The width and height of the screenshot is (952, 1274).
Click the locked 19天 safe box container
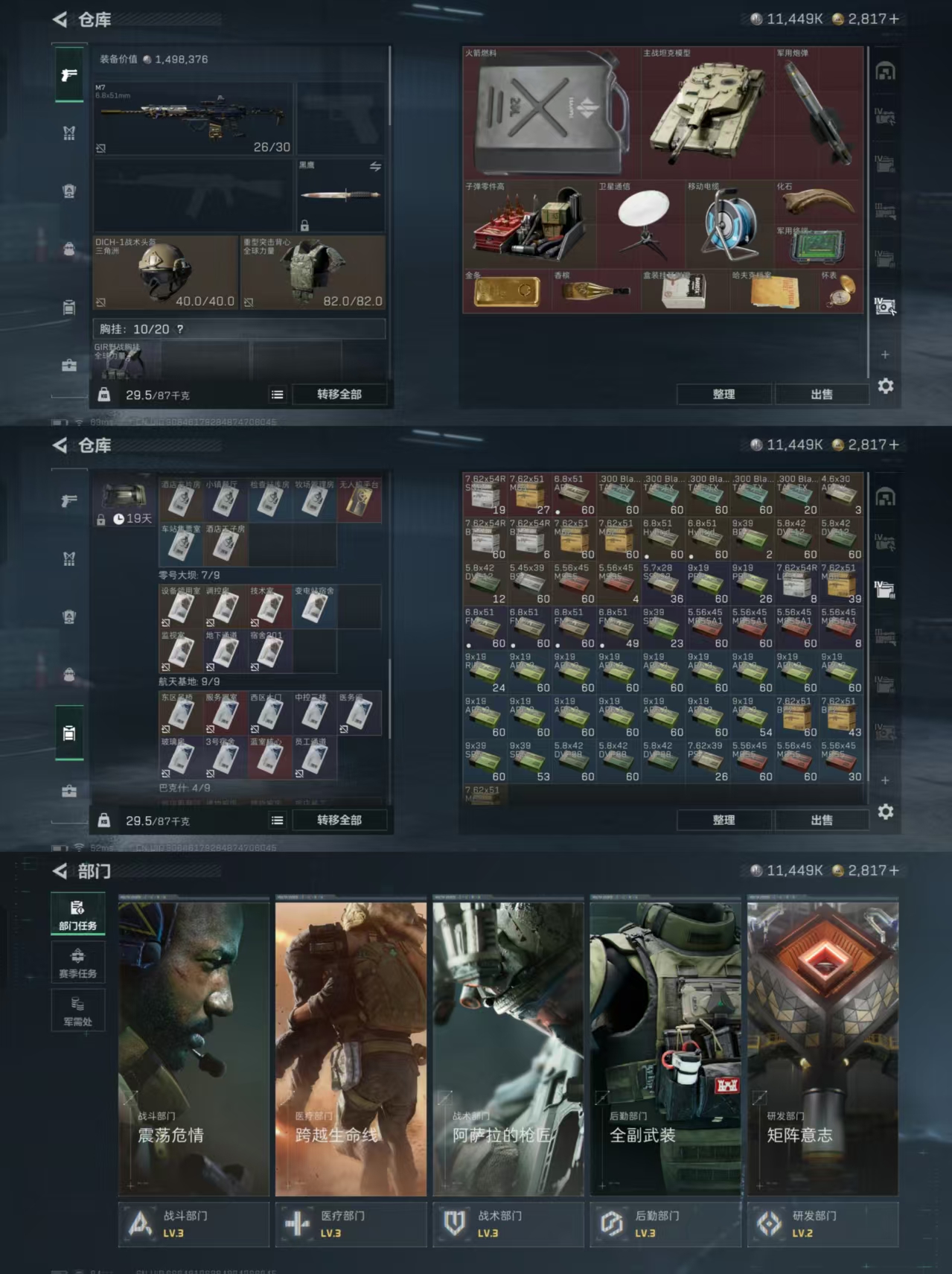[x=124, y=500]
